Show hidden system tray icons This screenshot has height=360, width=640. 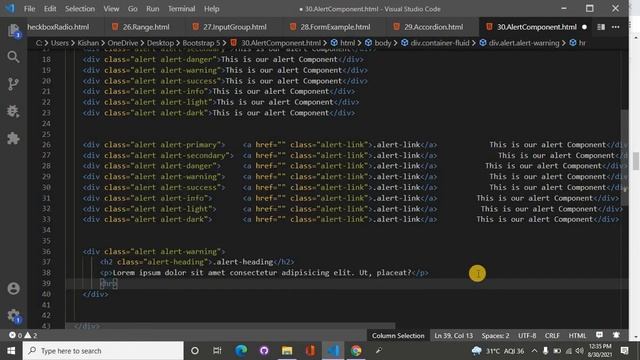click(x=534, y=351)
